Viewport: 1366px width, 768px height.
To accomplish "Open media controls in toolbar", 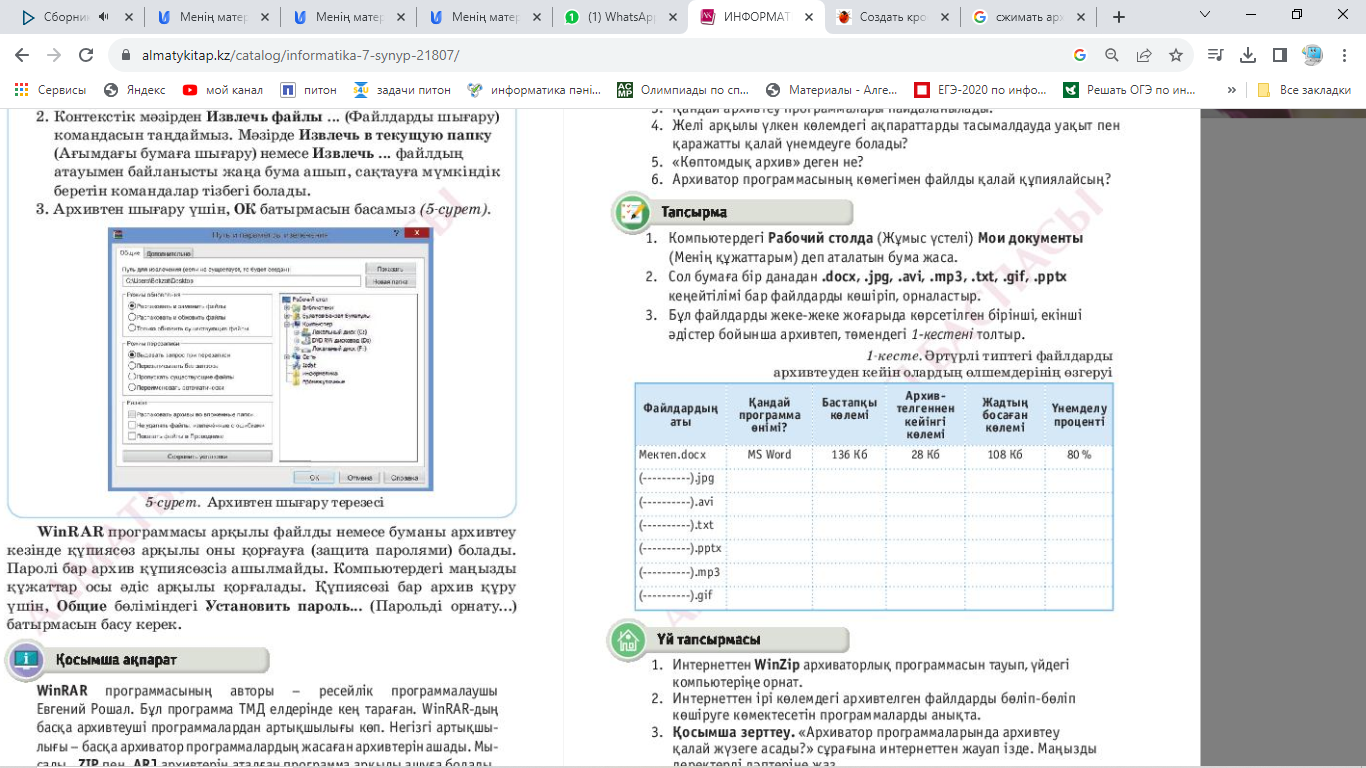I will (1215, 56).
